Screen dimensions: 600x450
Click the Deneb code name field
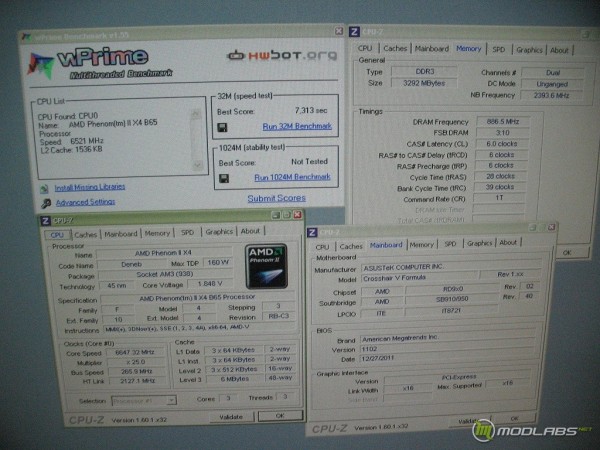pos(131,264)
